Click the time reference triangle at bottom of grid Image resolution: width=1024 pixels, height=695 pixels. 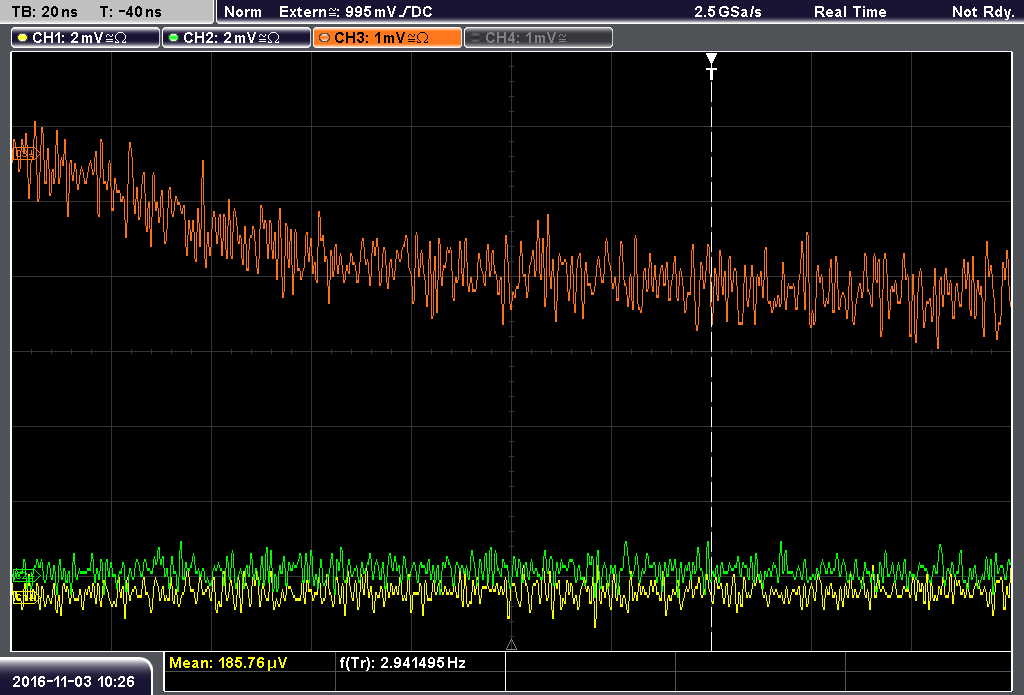point(511,645)
